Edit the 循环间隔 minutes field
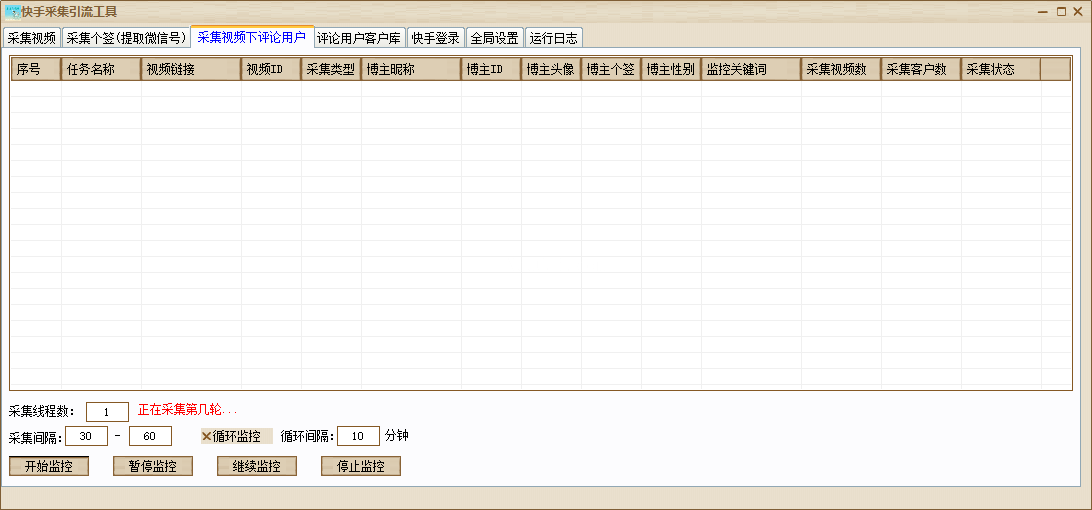1092x510 pixels. [358, 436]
